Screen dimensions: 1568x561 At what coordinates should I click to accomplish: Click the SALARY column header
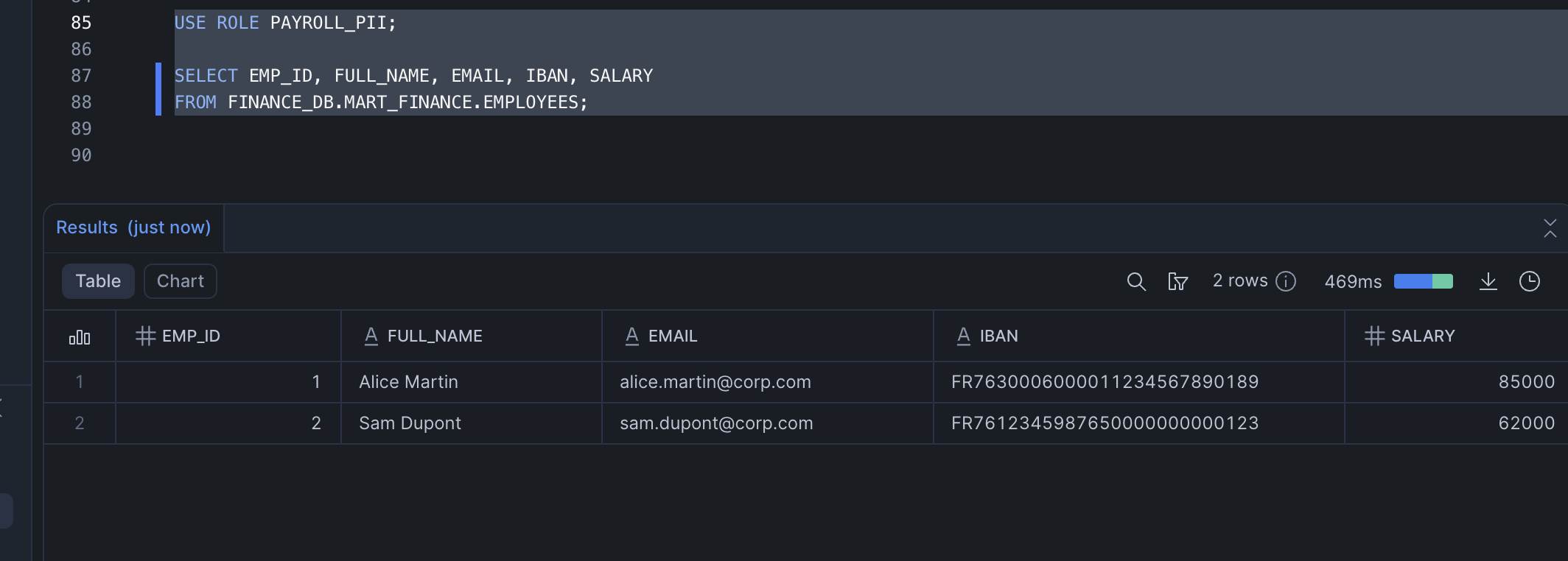tap(1422, 336)
